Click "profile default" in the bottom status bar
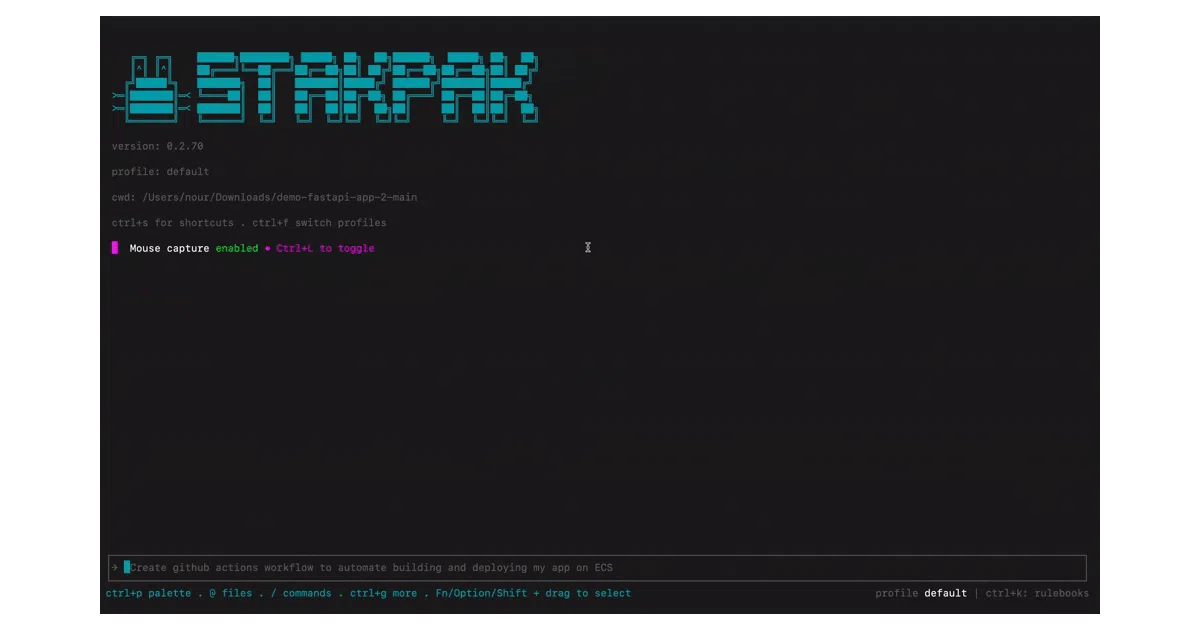 pos(921,593)
